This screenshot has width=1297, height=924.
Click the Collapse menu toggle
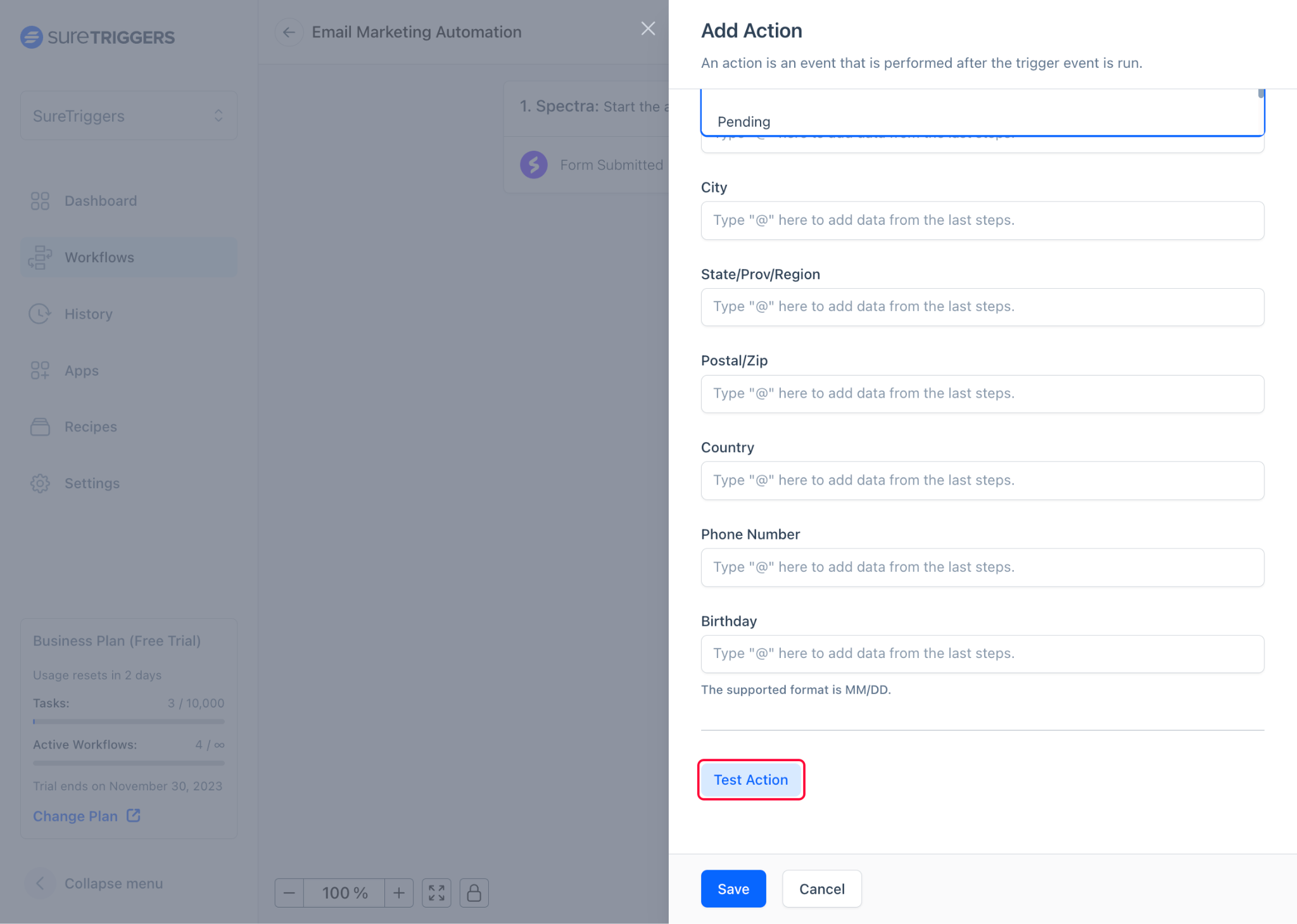[40, 882]
